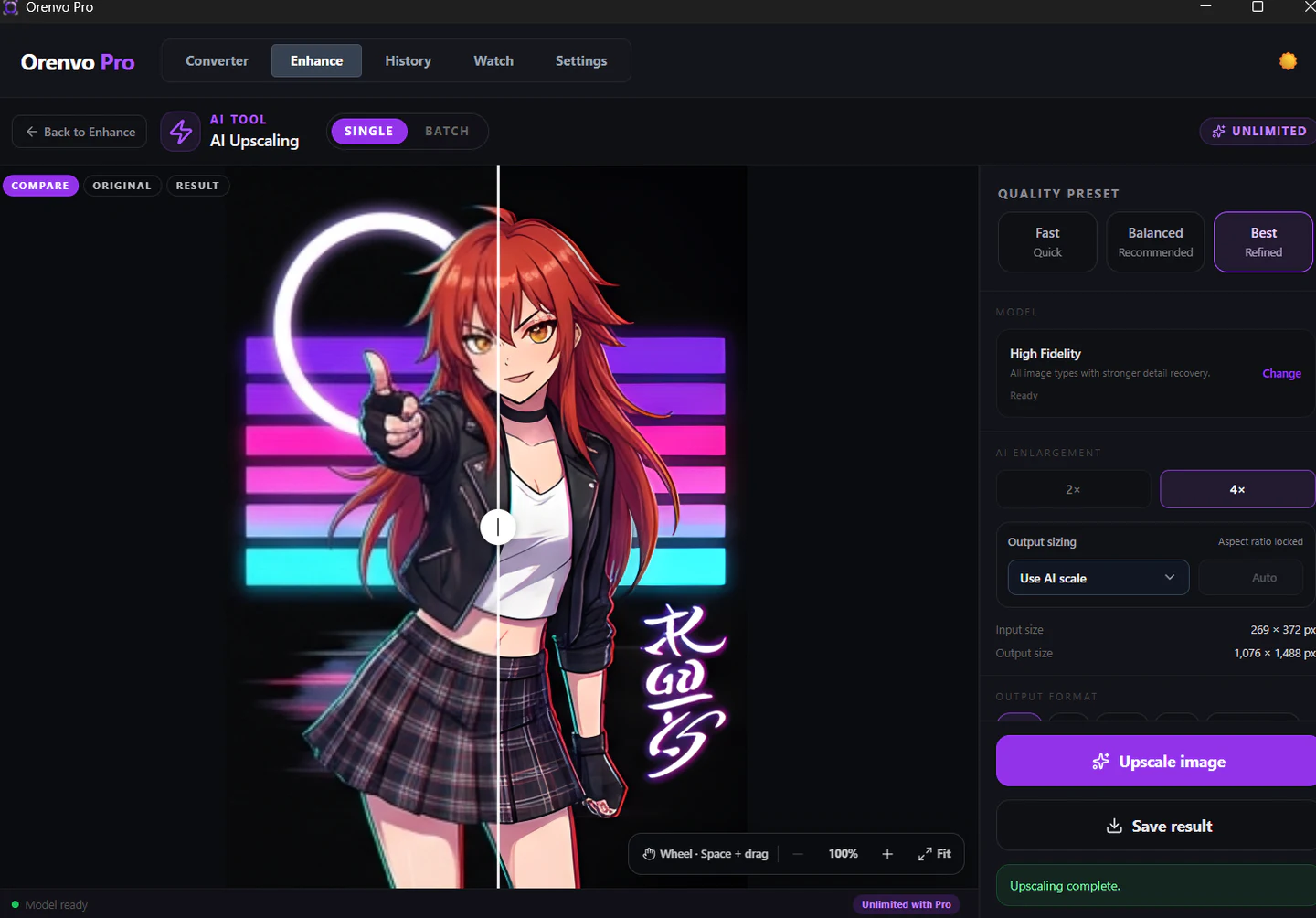Viewport: 1316px width, 918px height.
Task: Click the UNLIMITED badge
Action: [x=1259, y=131]
